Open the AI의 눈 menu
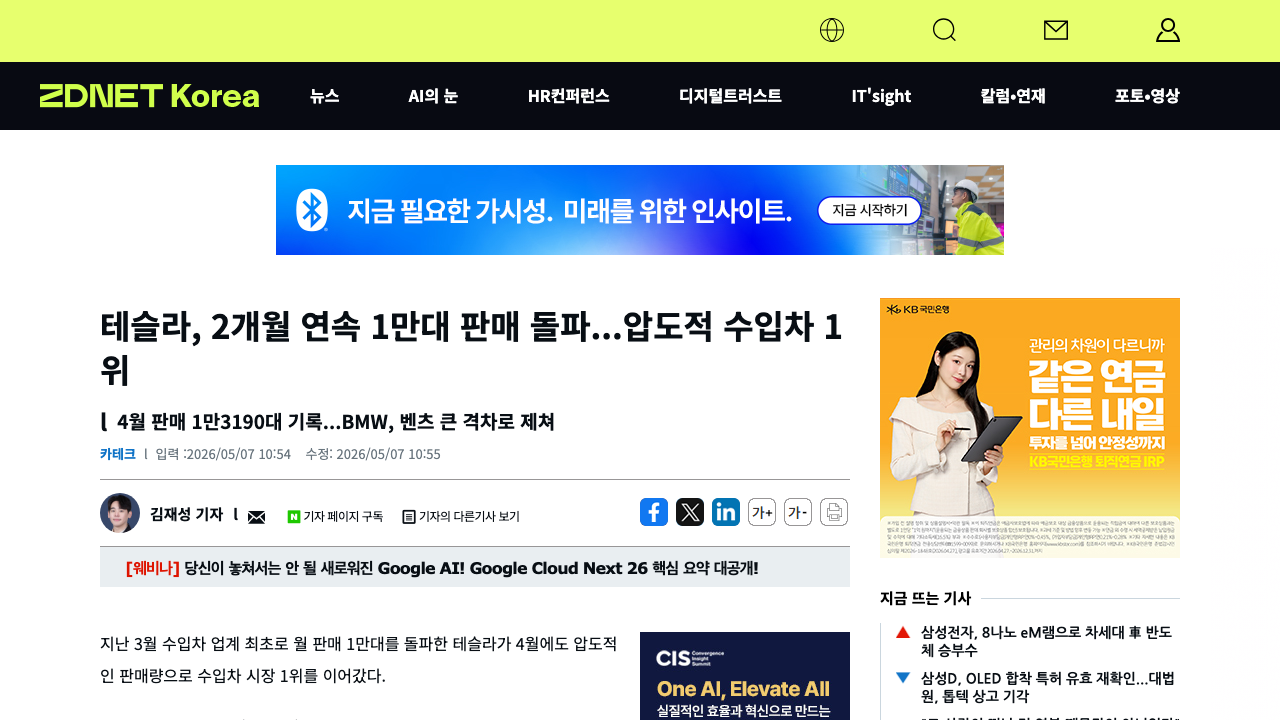This screenshot has height=720, width=1280. [433, 96]
